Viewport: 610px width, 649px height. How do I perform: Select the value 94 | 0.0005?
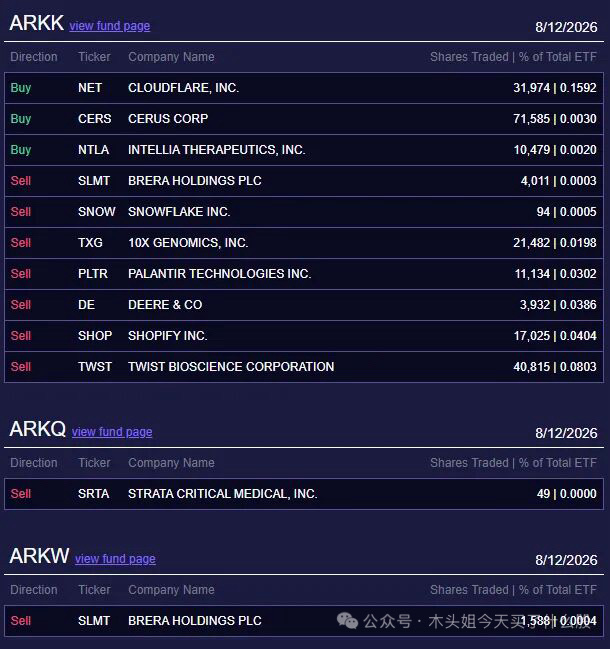coord(567,212)
